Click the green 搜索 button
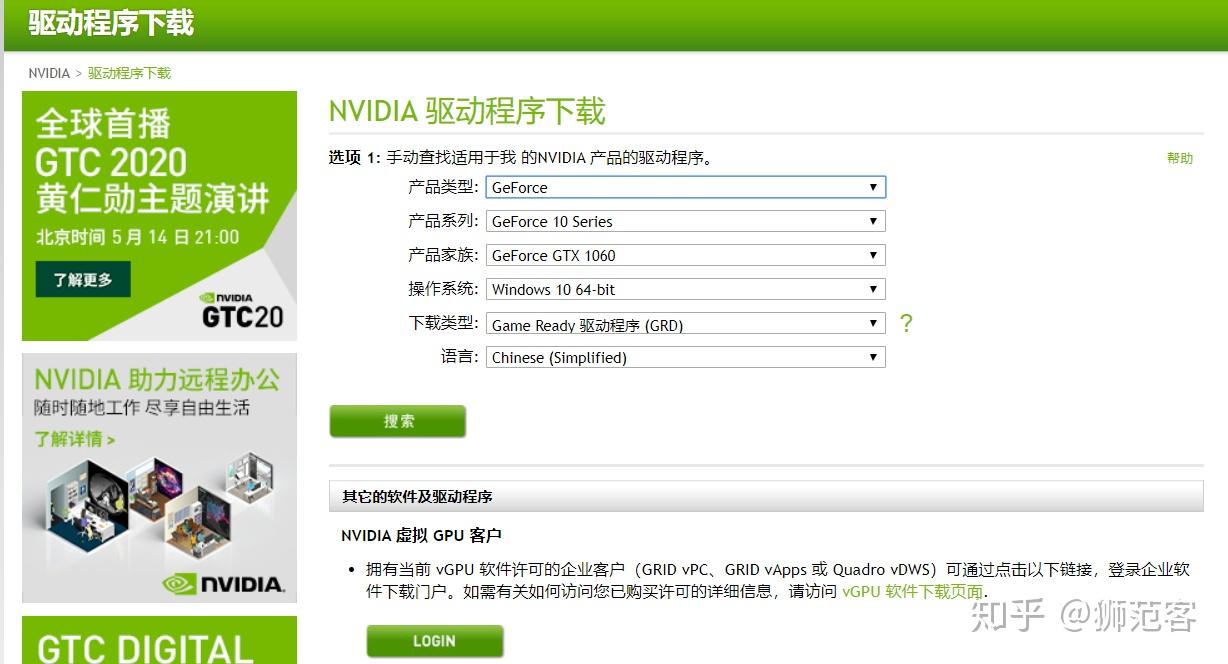 click(x=398, y=421)
